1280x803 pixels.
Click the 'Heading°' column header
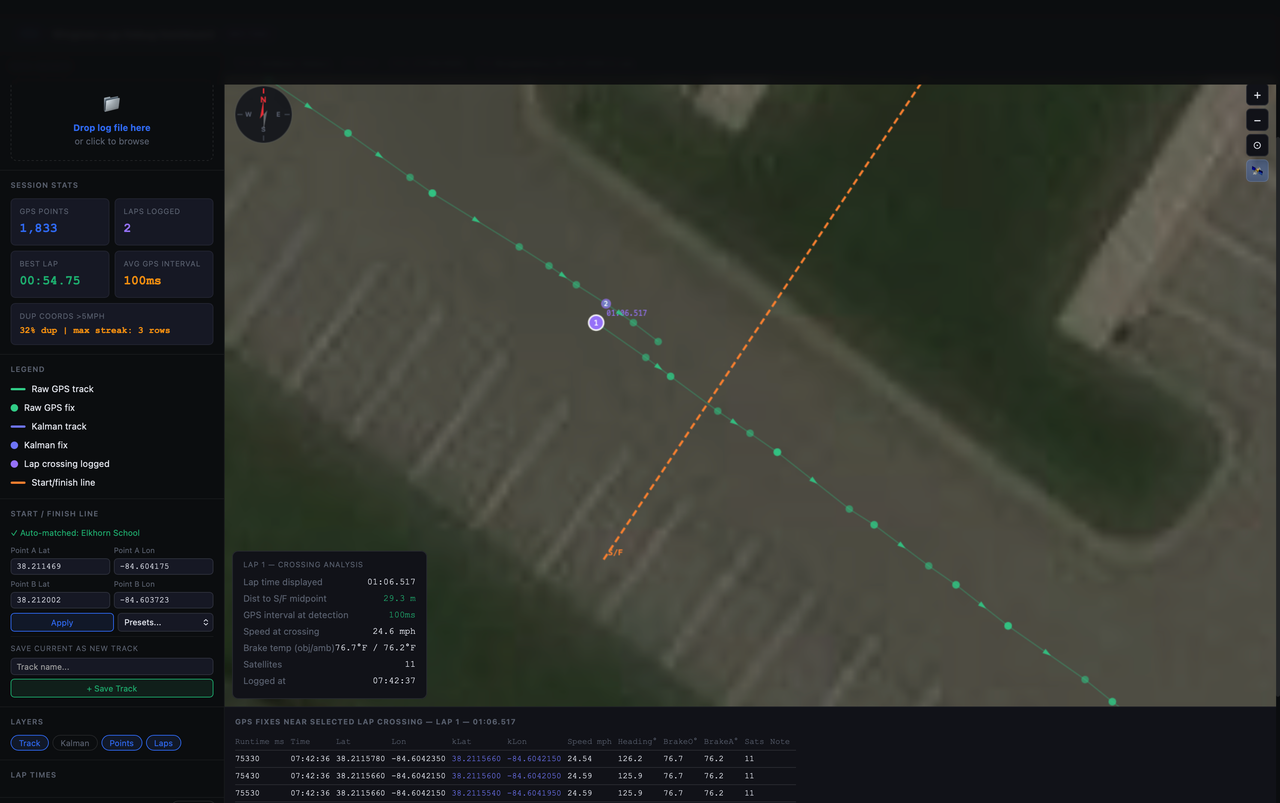point(637,742)
